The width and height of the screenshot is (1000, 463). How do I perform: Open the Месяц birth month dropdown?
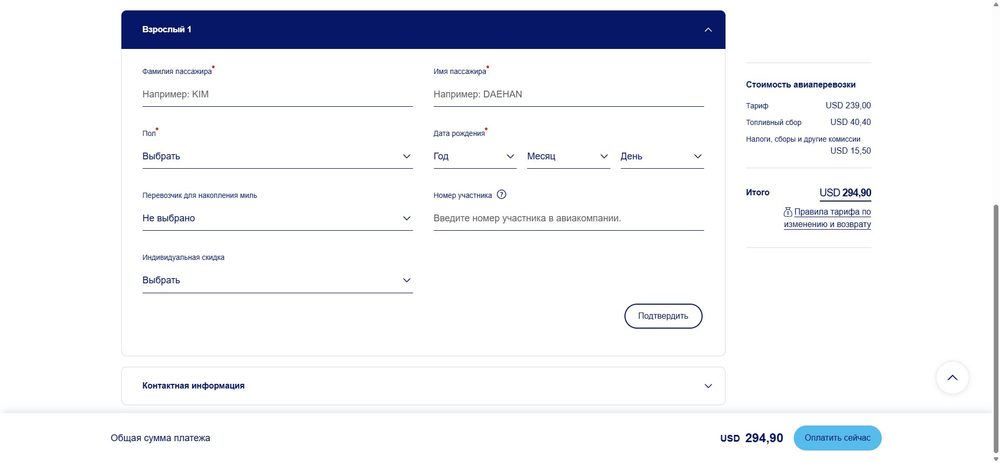coord(568,156)
